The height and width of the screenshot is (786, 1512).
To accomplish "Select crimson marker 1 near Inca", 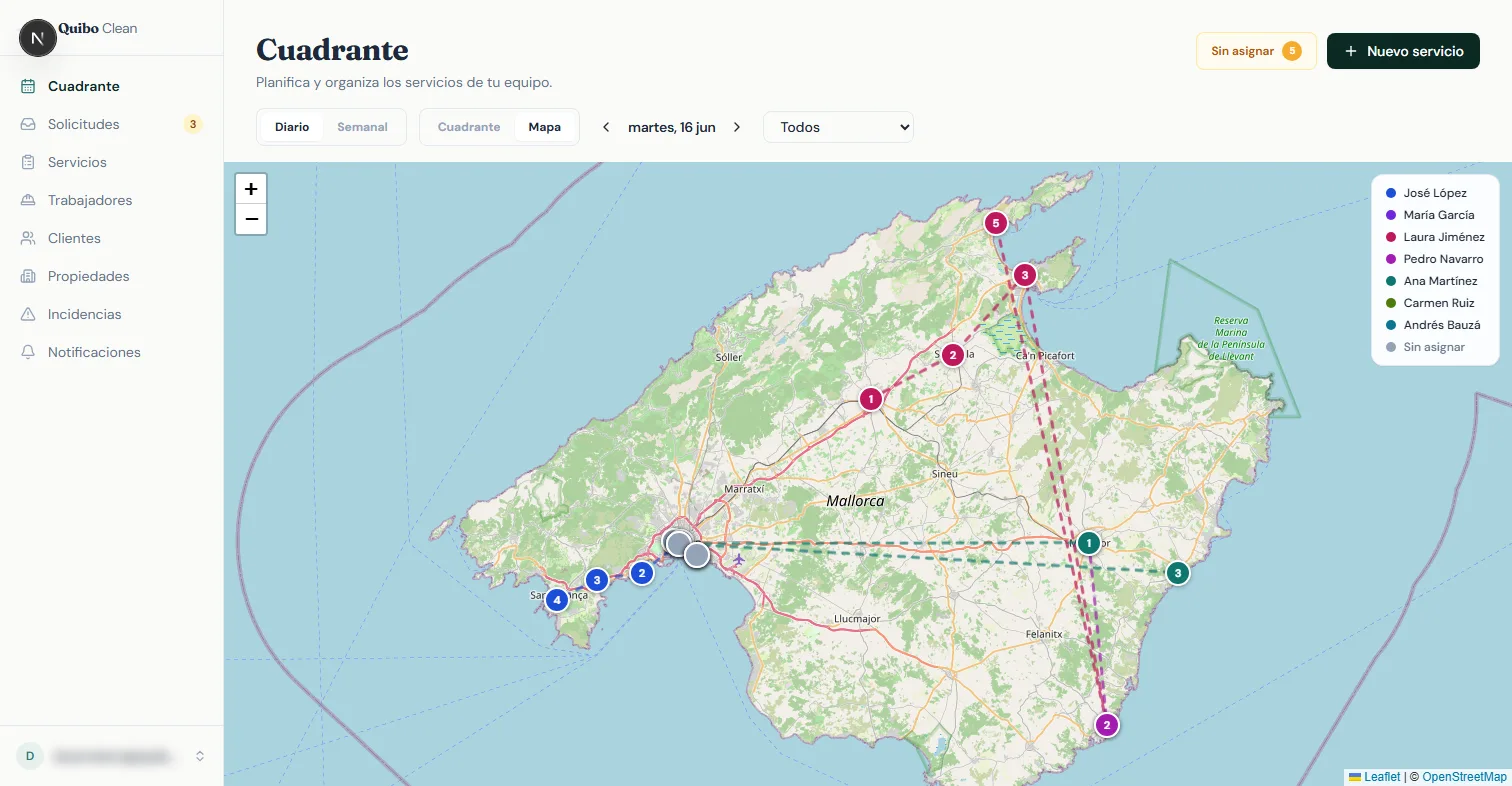I will click(871, 399).
